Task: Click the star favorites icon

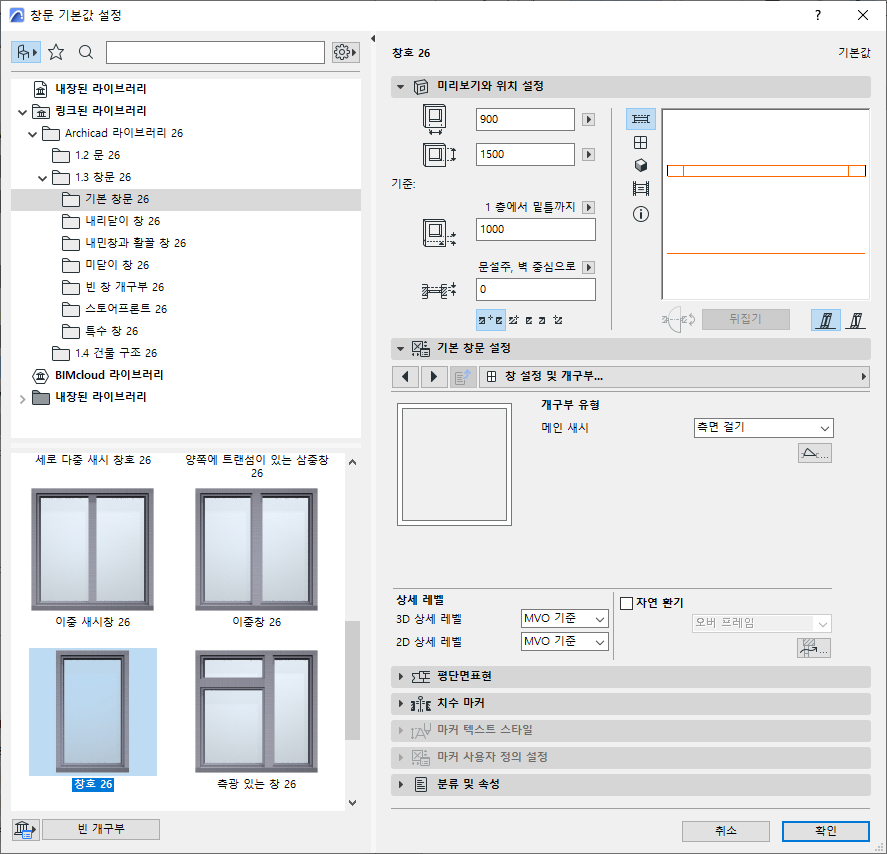Action: click(58, 51)
